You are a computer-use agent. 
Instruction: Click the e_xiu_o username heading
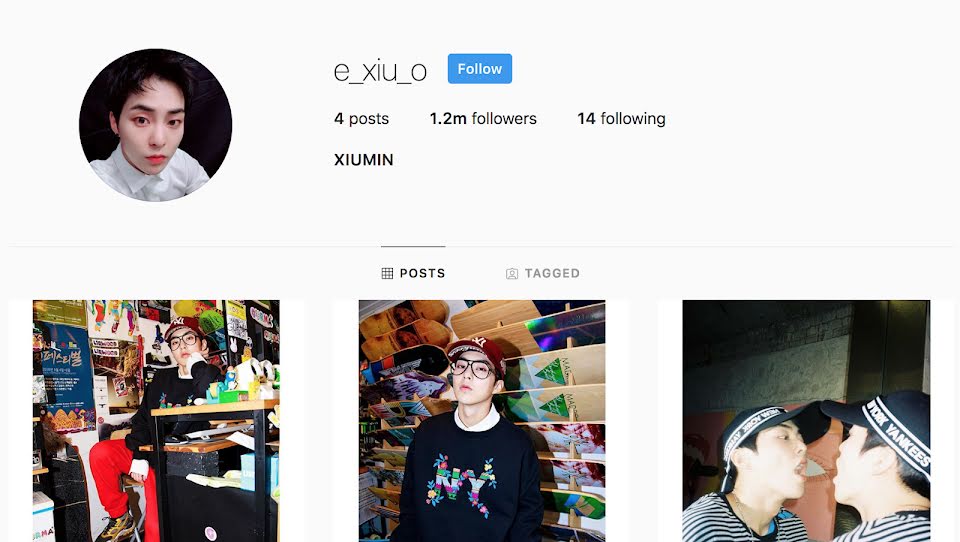pyautogui.click(x=380, y=71)
